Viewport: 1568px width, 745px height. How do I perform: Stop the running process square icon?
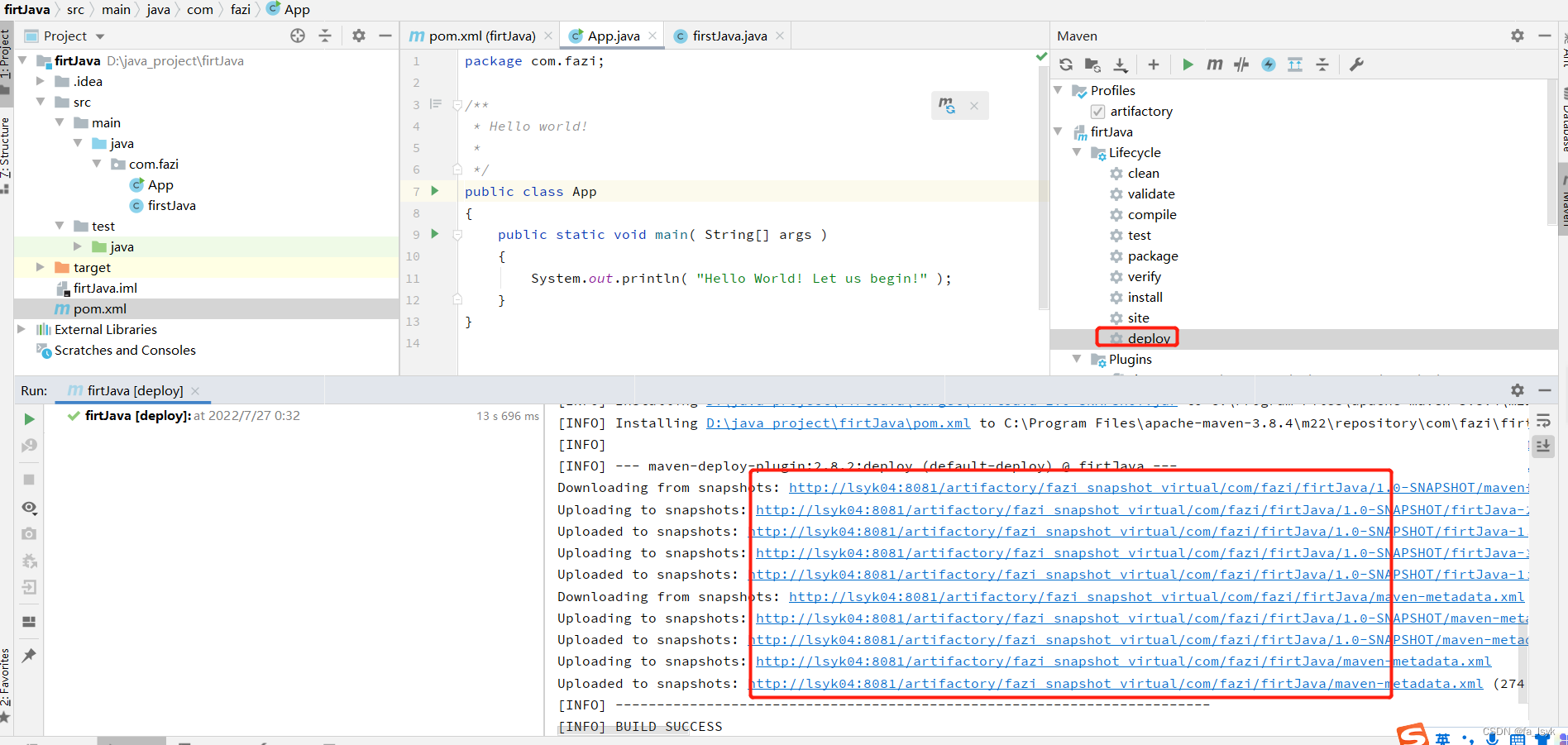[29, 480]
